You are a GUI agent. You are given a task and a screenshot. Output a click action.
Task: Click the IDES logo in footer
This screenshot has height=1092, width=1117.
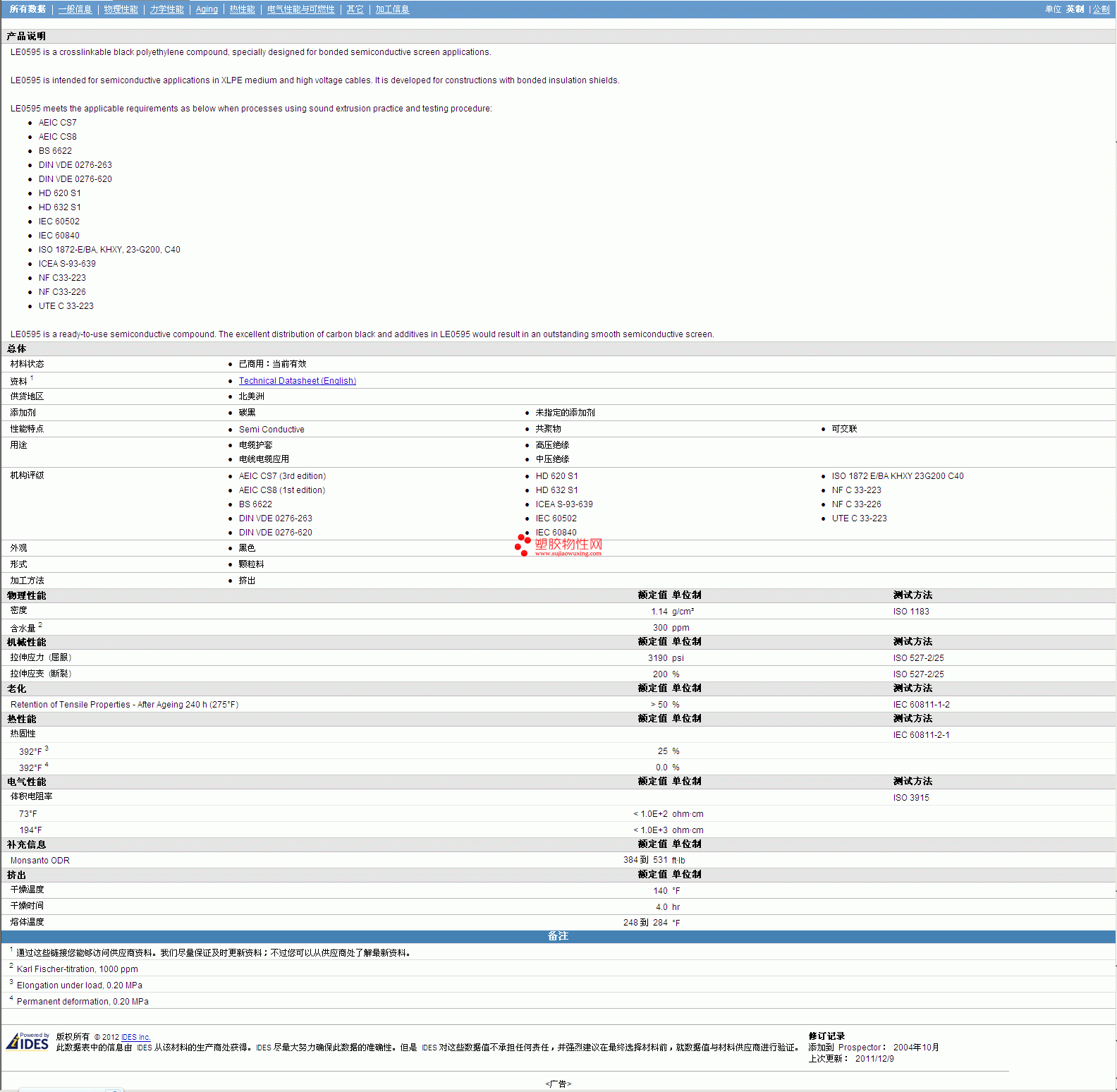[28, 1041]
